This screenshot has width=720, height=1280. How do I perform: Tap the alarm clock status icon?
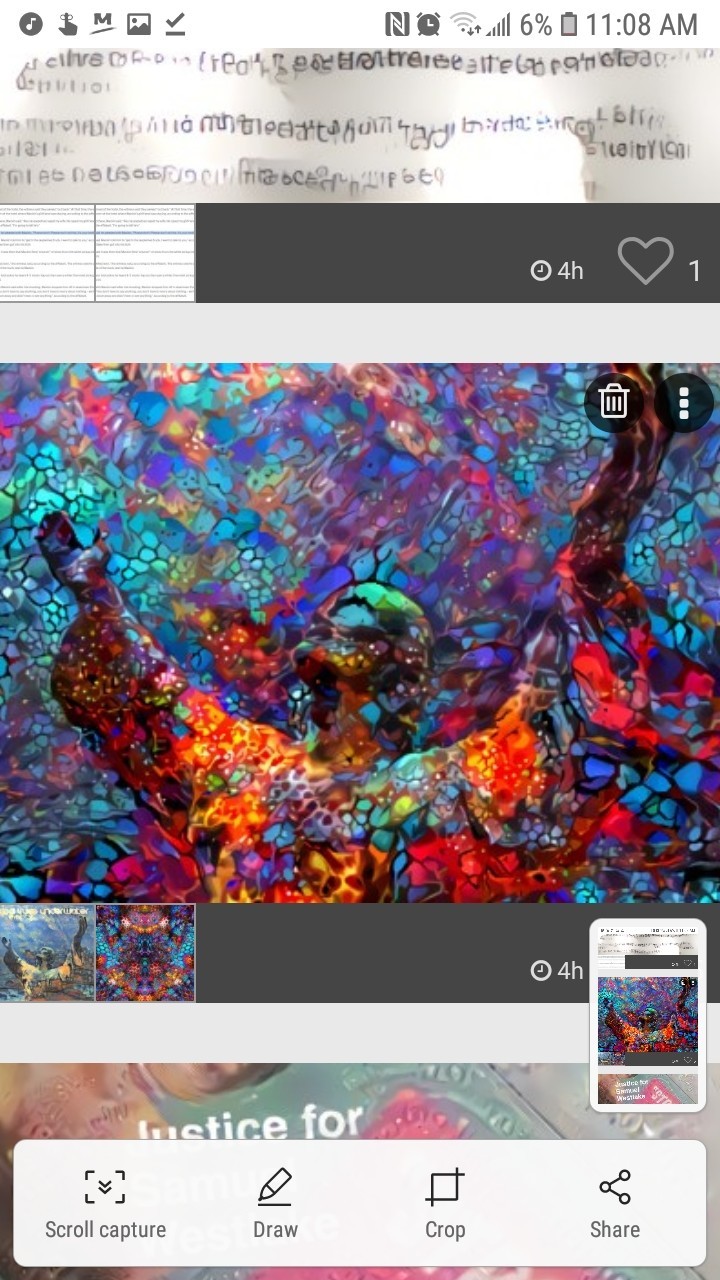(428, 24)
